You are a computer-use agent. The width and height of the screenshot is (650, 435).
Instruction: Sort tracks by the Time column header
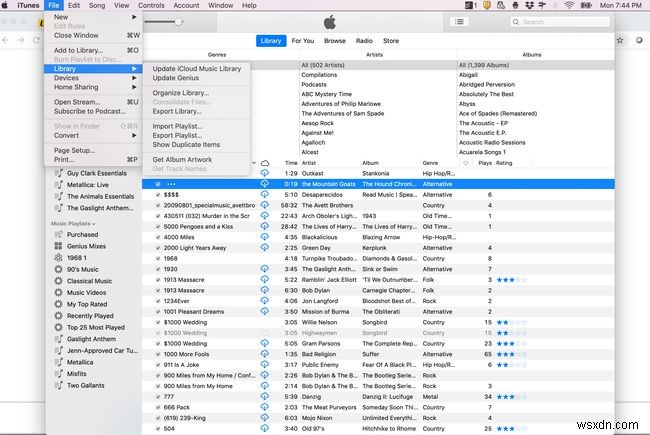tap(291, 163)
